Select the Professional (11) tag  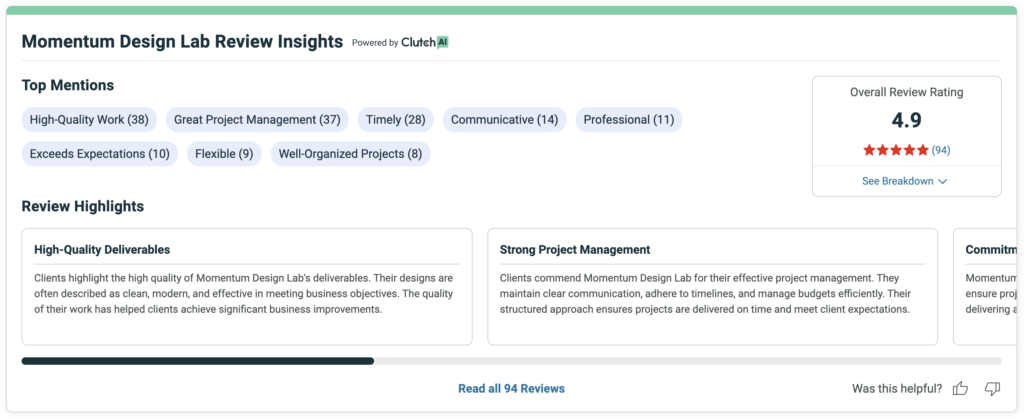pos(629,119)
